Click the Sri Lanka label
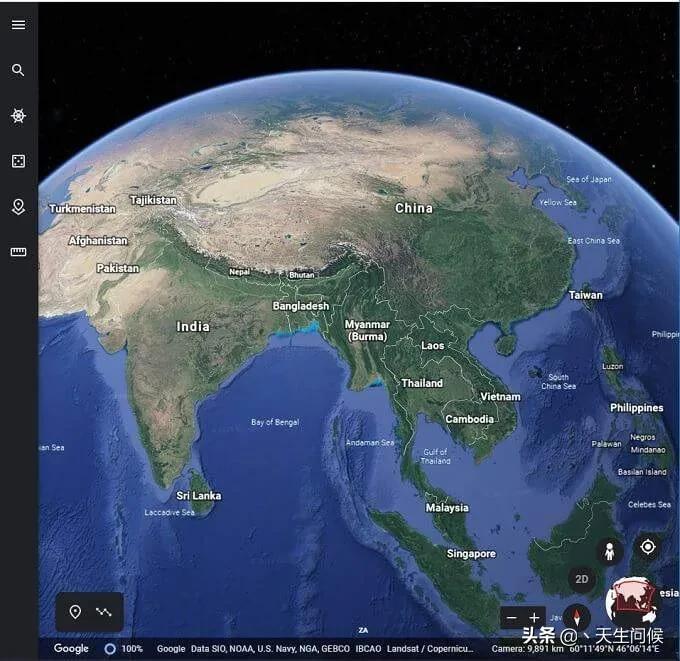This screenshot has width=680, height=661. [199, 496]
